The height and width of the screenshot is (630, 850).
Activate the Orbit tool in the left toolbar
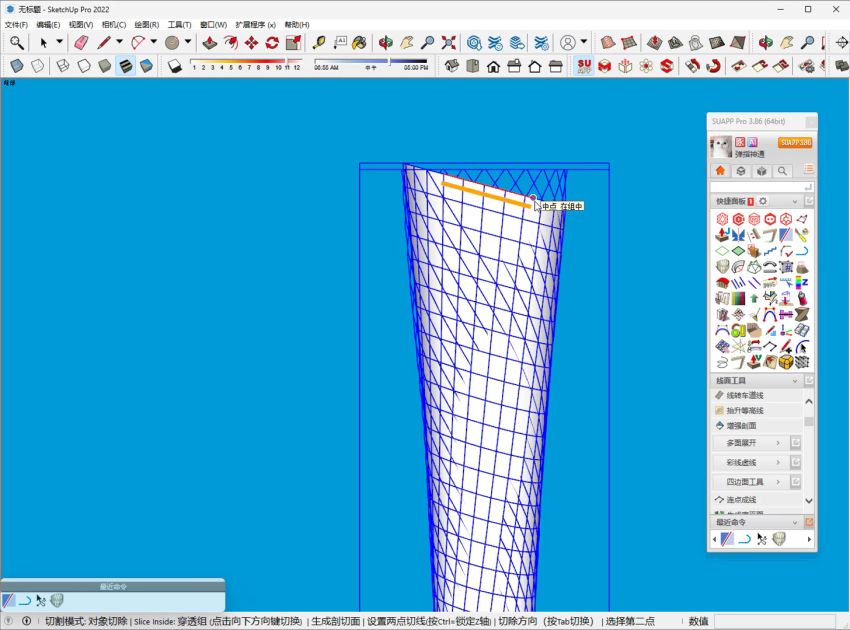click(385, 42)
